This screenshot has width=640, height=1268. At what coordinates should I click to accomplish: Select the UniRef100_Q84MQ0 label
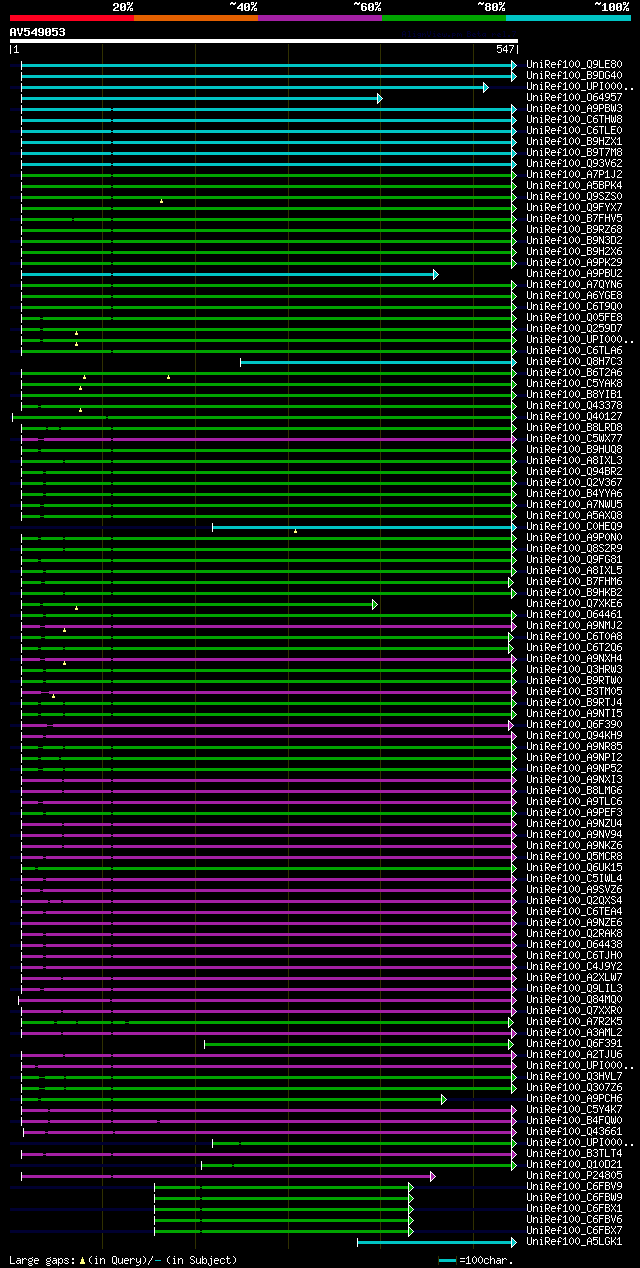click(574, 999)
